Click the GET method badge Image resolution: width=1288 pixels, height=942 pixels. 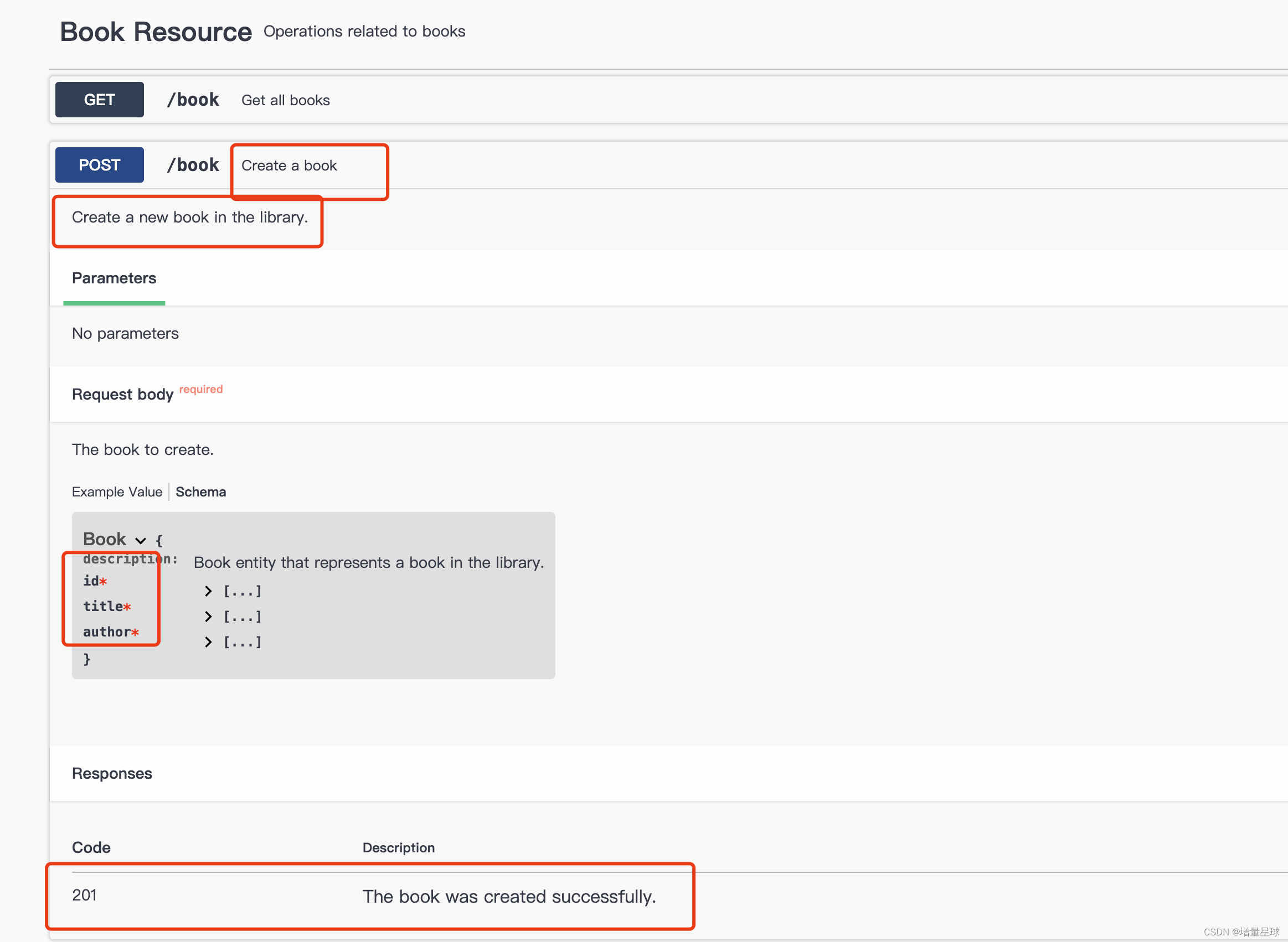99,100
